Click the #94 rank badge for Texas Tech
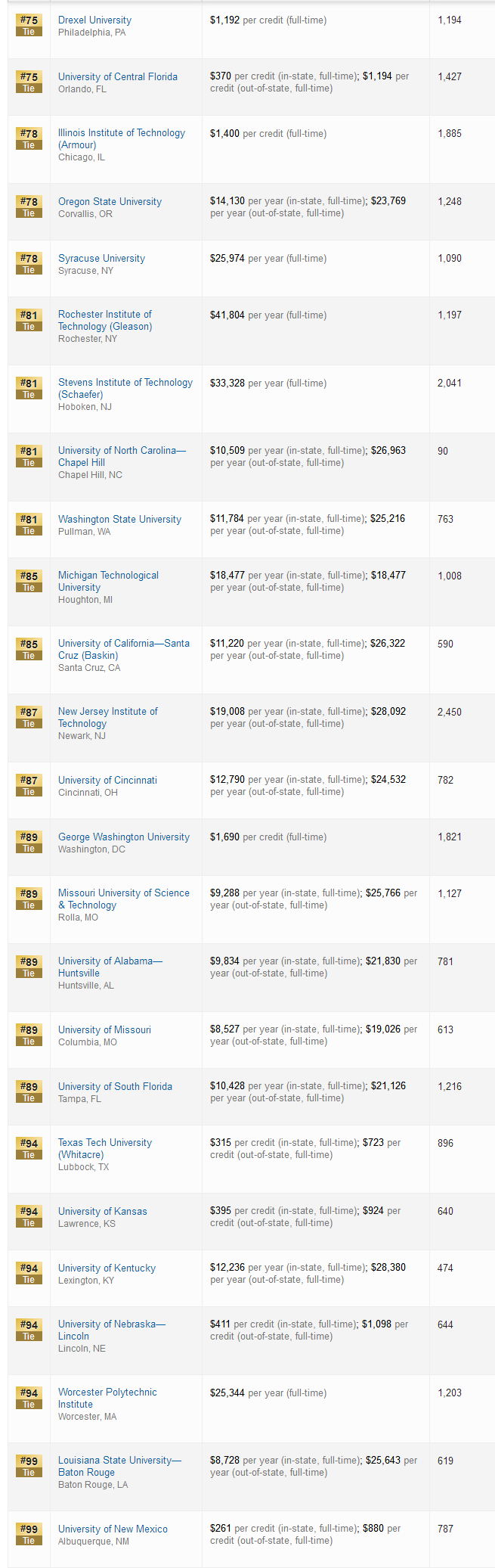The height and width of the screenshot is (1568, 495). 29,1148
